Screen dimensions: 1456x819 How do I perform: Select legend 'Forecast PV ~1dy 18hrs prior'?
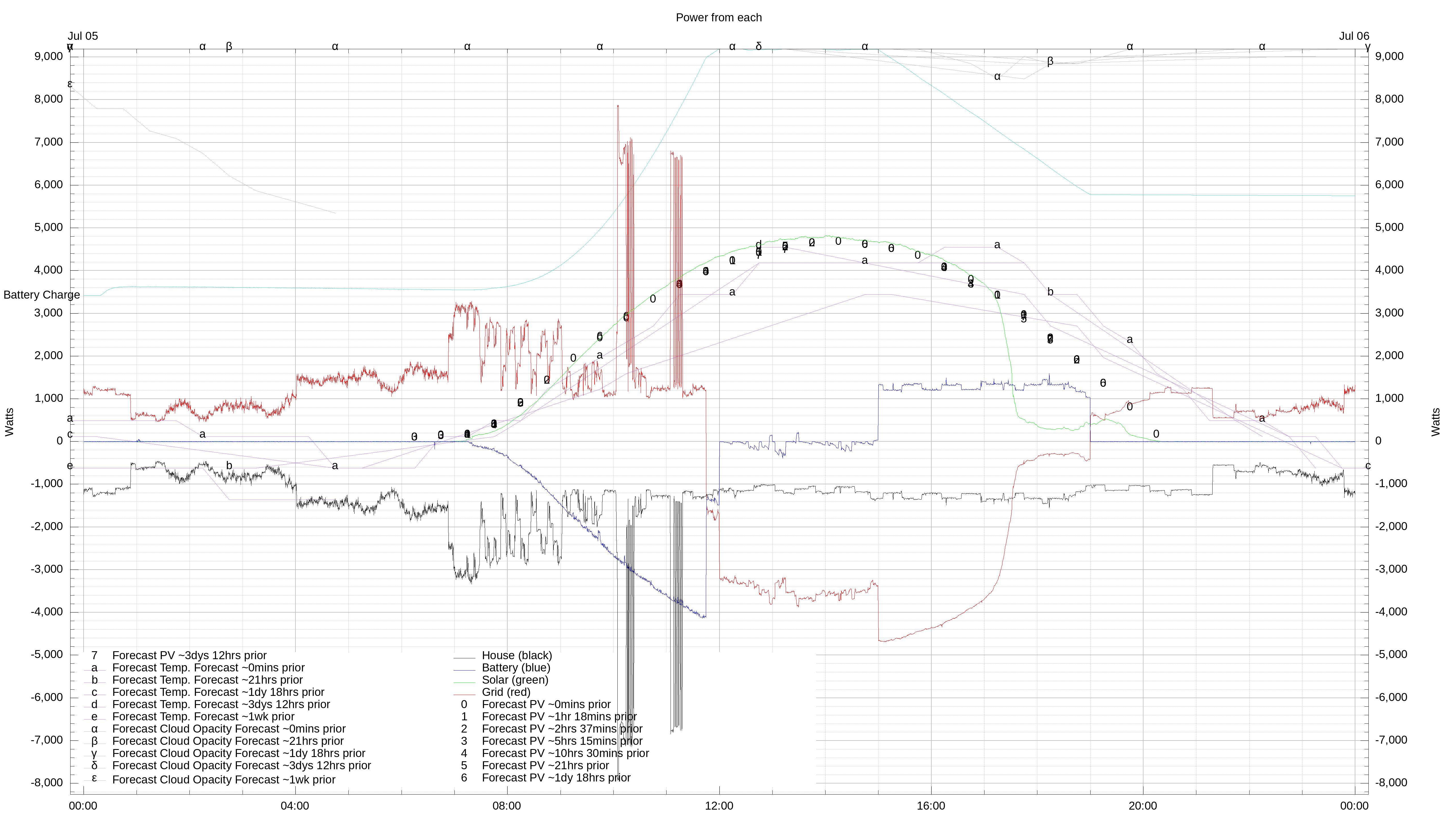click(x=556, y=778)
